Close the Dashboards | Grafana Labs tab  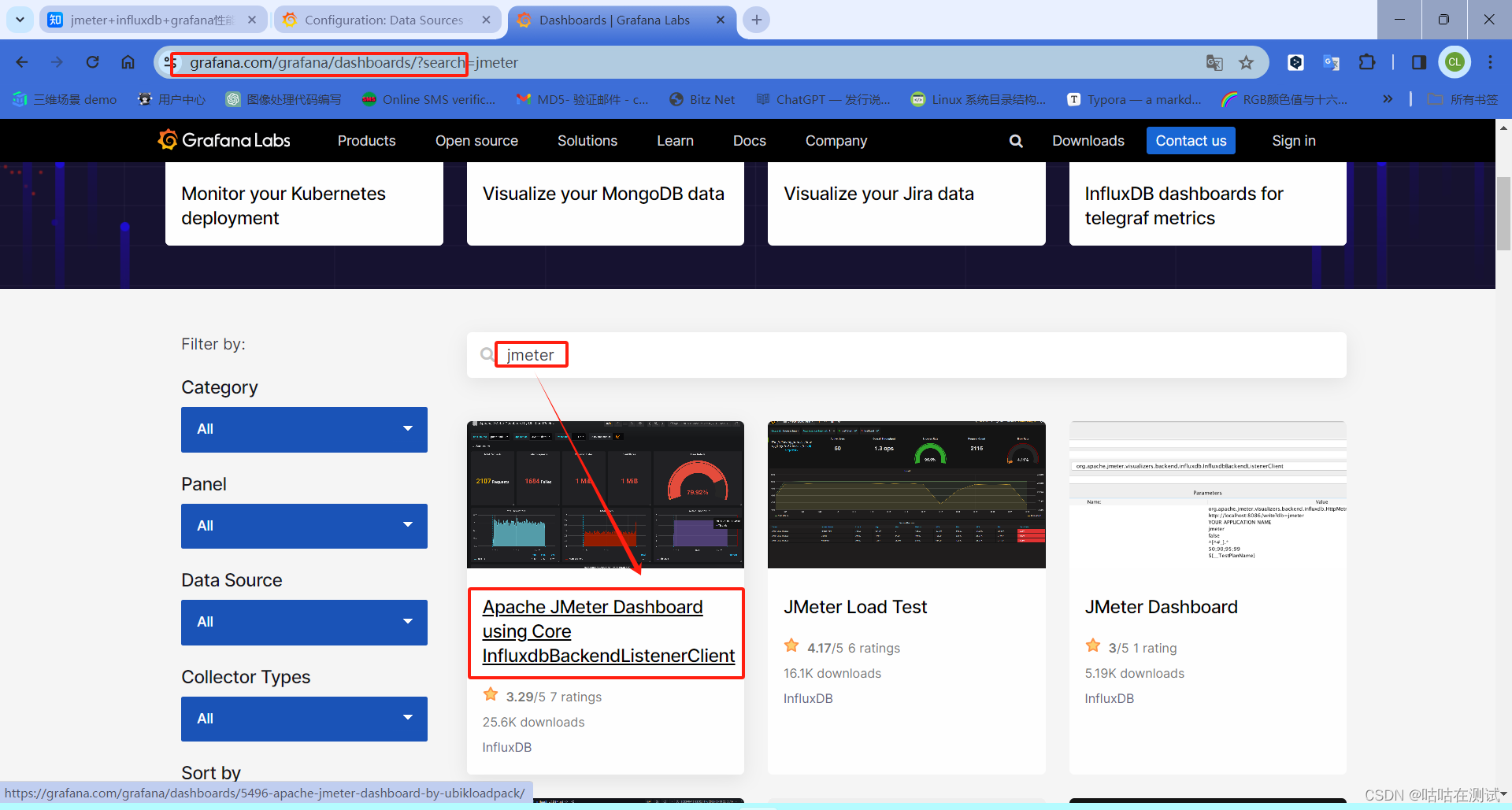coord(721,20)
